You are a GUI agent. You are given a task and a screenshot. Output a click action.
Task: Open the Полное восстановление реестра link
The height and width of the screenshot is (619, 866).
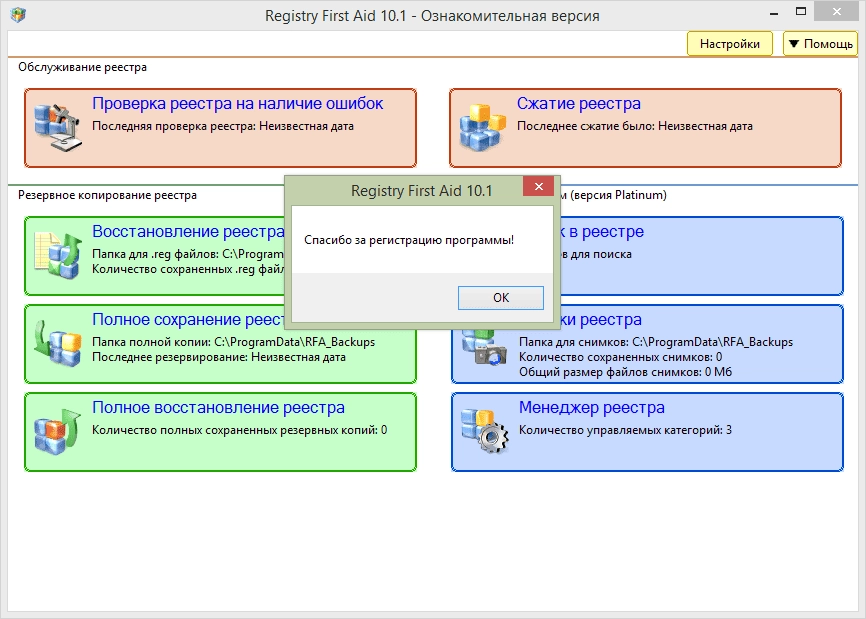point(218,408)
